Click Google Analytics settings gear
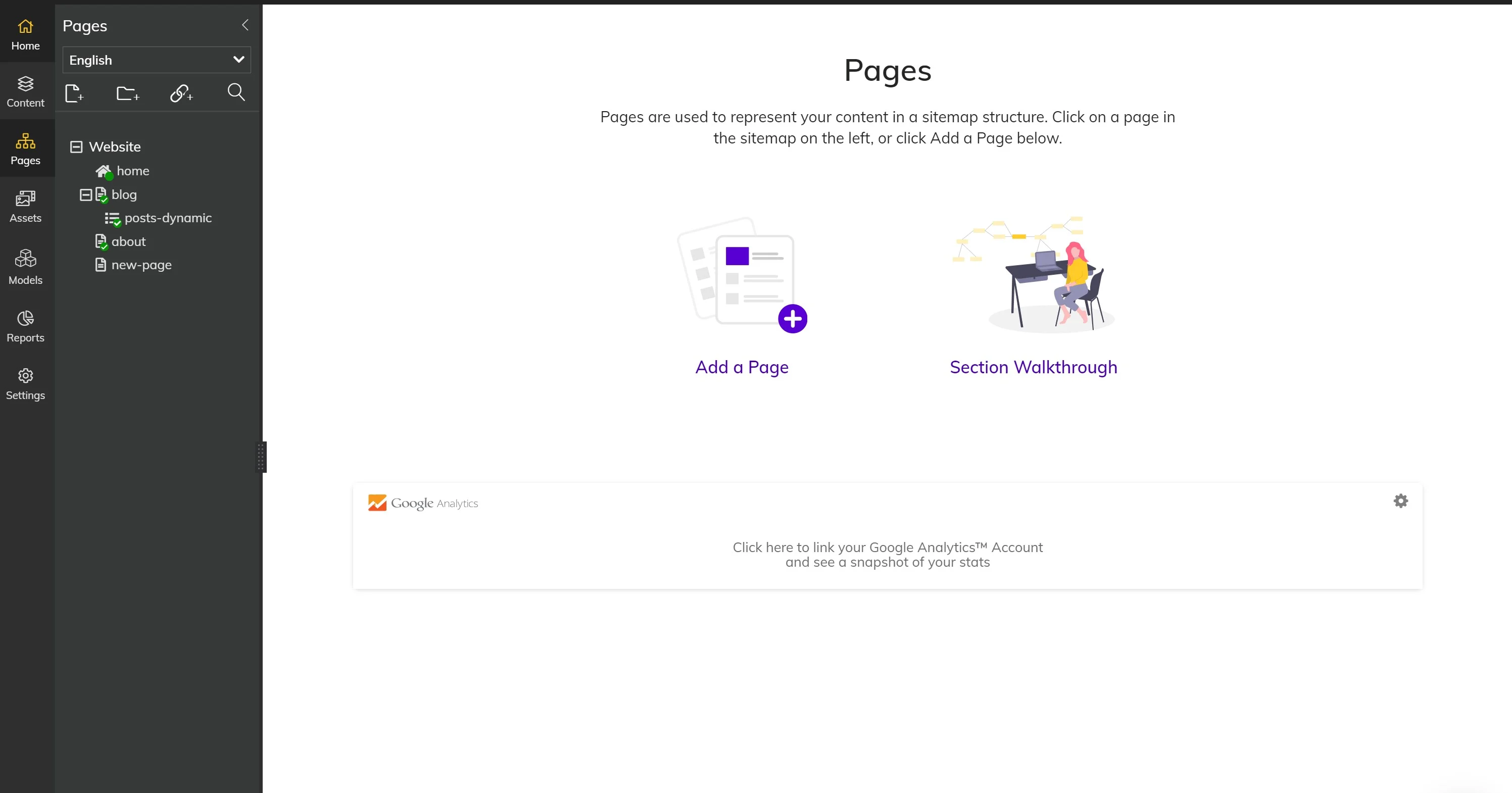The width and height of the screenshot is (1512, 793). pos(1400,500)
